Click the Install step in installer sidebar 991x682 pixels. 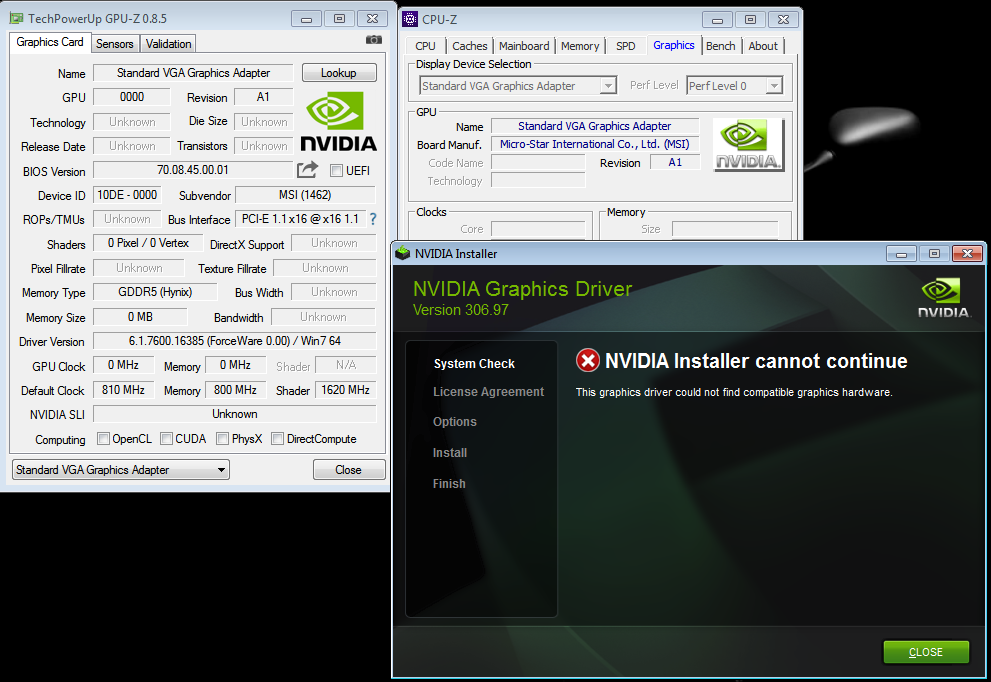449,453
